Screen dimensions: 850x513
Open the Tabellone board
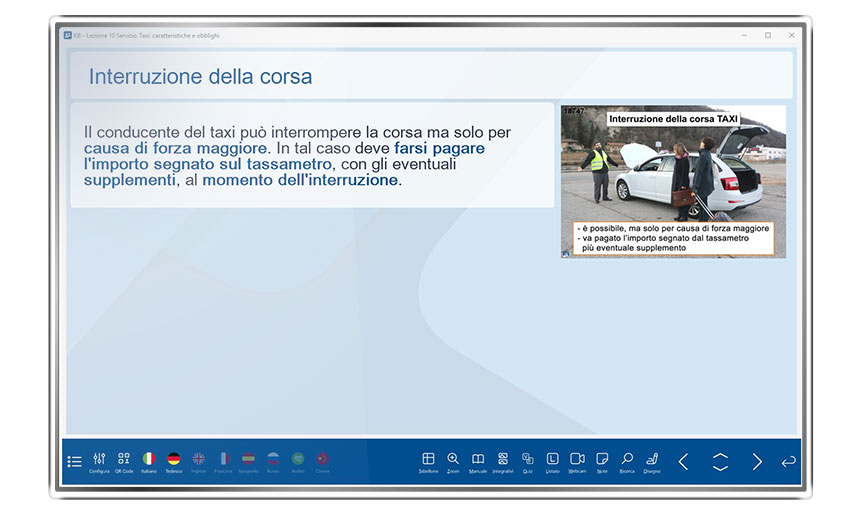[x=428, y=460]
